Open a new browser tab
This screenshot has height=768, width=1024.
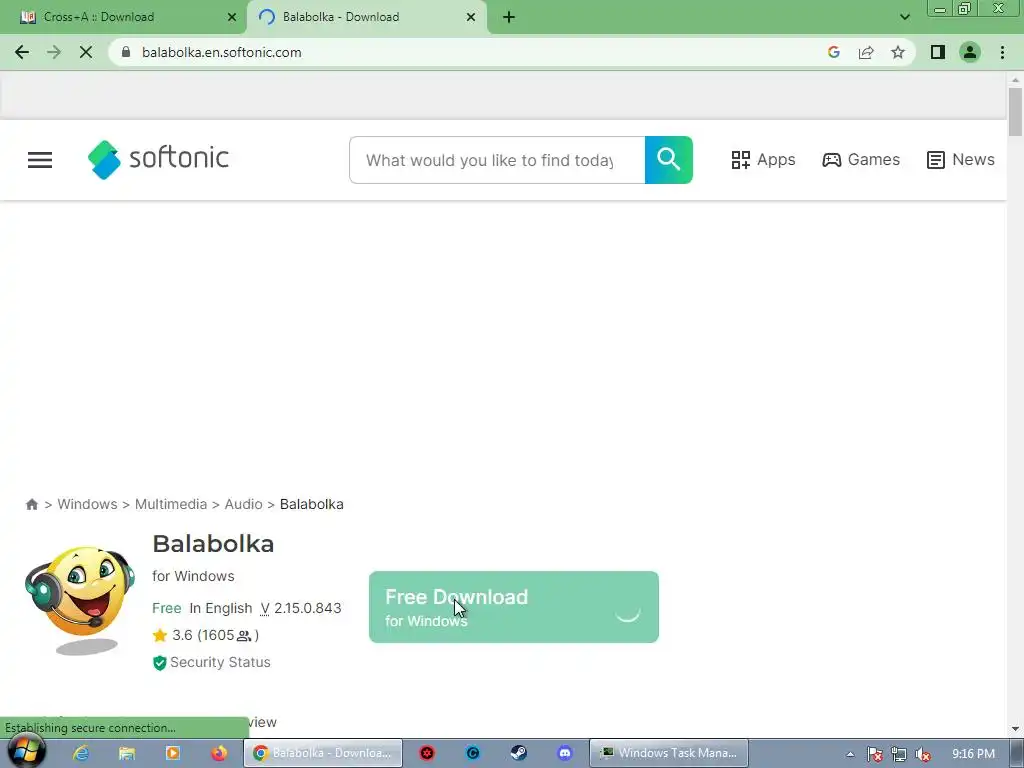(509, 18)
